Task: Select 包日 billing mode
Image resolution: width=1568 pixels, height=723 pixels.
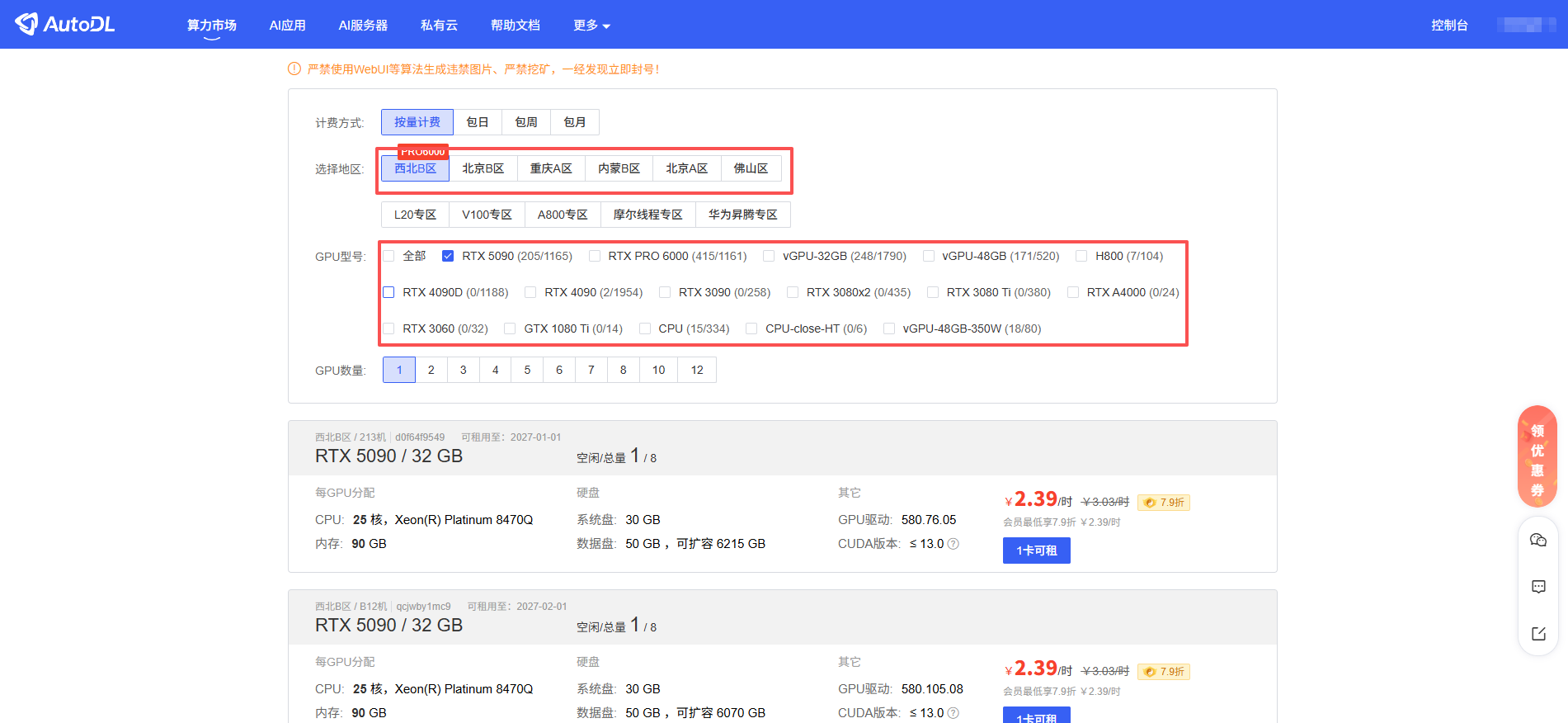Action: coord(478,122)
